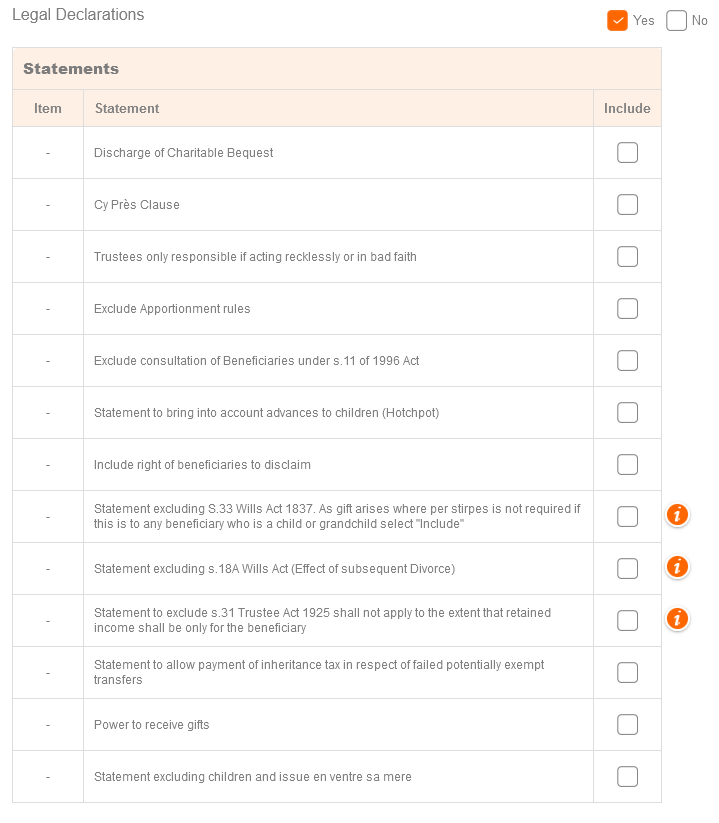
Task: Include the Hotchpot advances statement
Action: [627, 413]
